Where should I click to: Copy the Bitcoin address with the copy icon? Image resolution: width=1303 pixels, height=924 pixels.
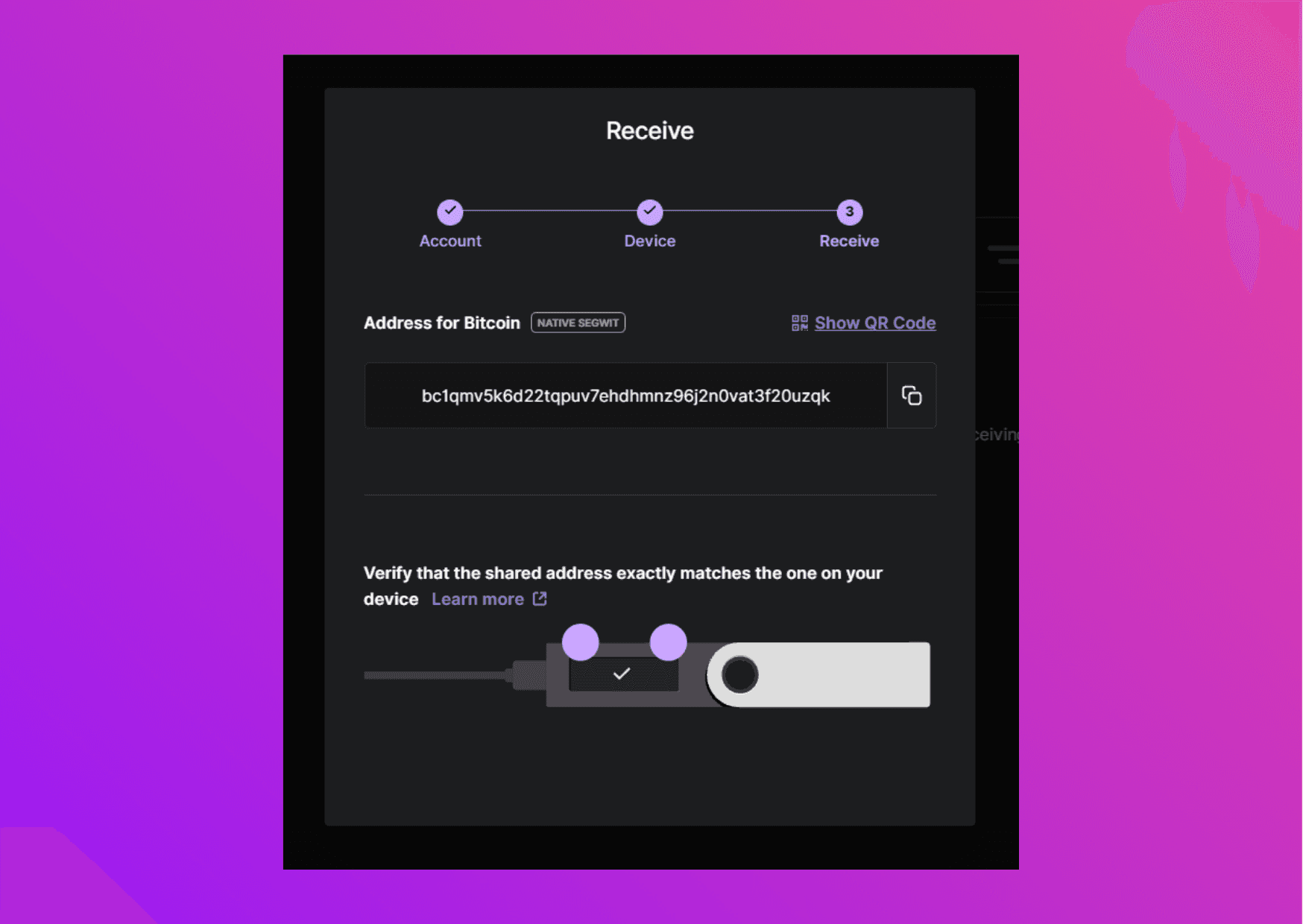coord(912,395)
